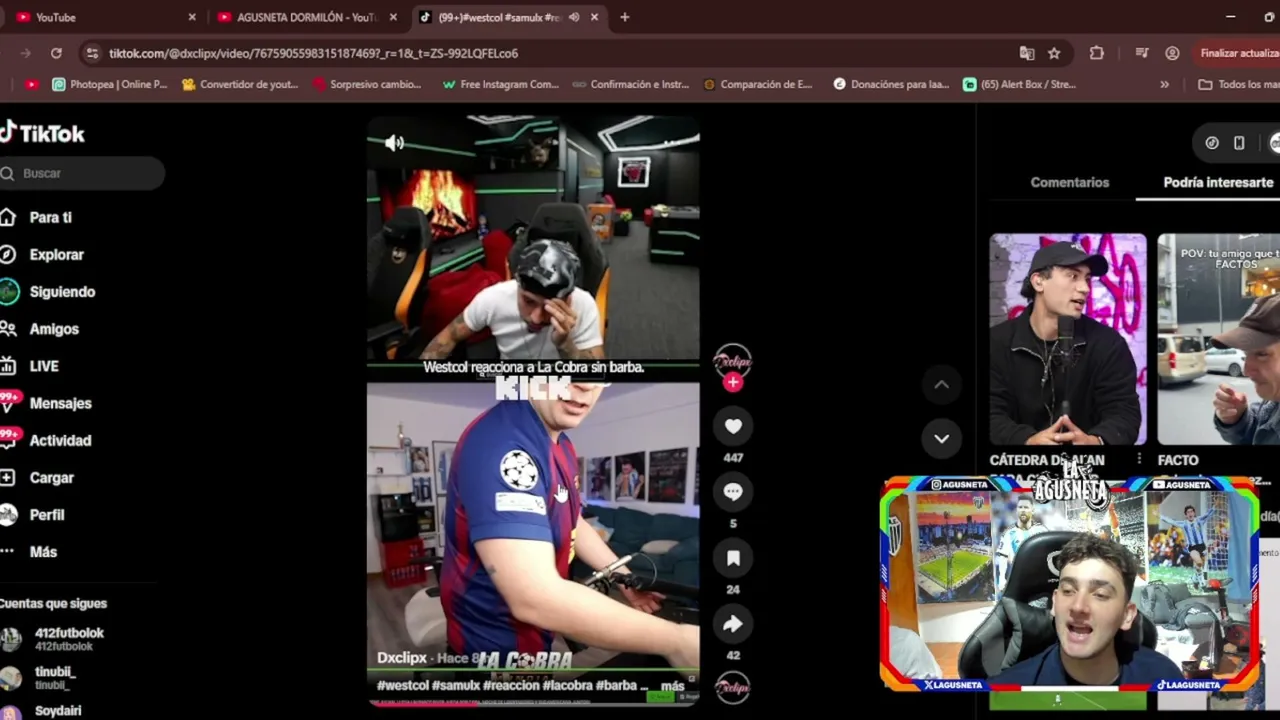Open the Photopea bookmark
The image size is (1280, 720).
110,84
